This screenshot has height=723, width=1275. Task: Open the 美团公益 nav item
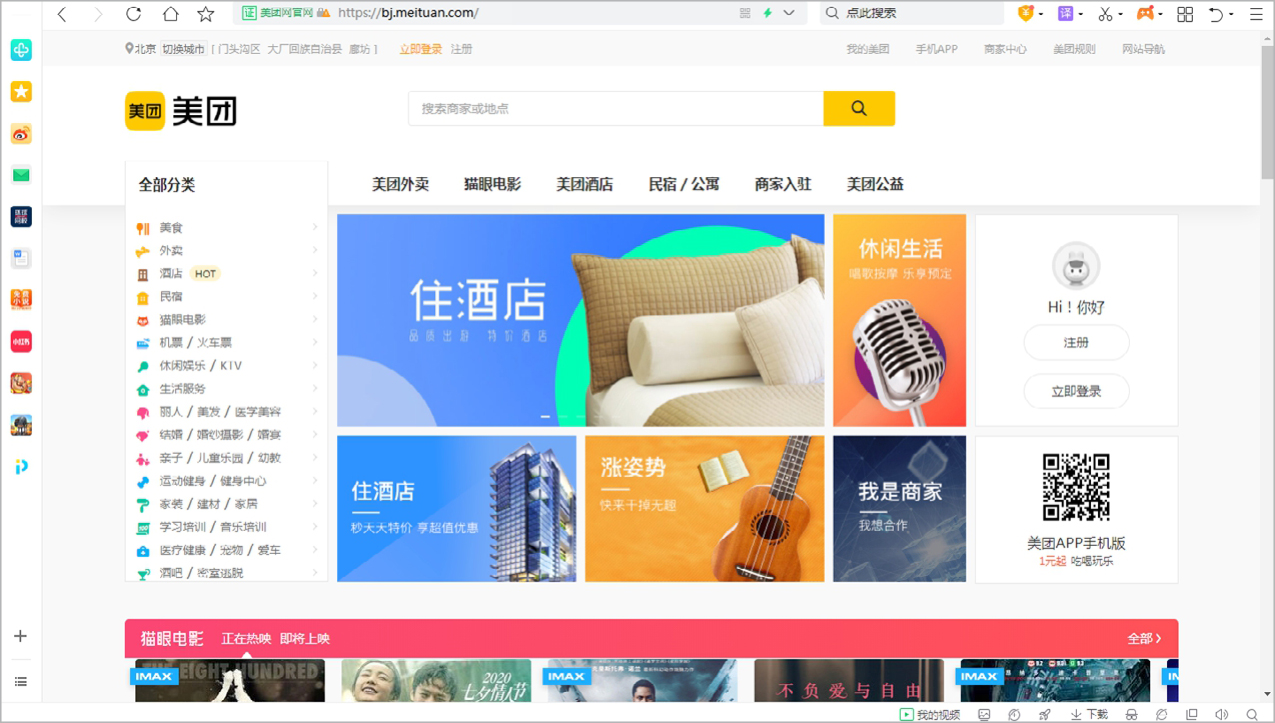pos(875,184)
